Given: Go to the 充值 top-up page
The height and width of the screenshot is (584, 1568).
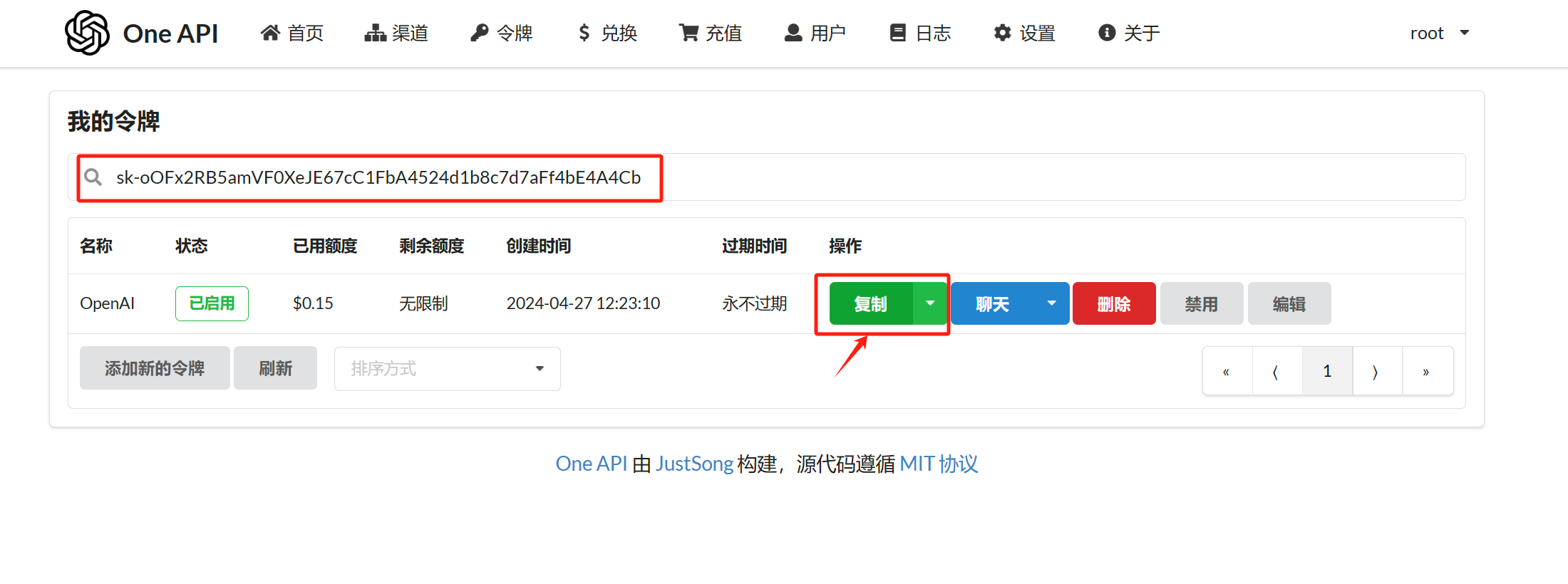Looking at the screenshot, I should 711,33.
